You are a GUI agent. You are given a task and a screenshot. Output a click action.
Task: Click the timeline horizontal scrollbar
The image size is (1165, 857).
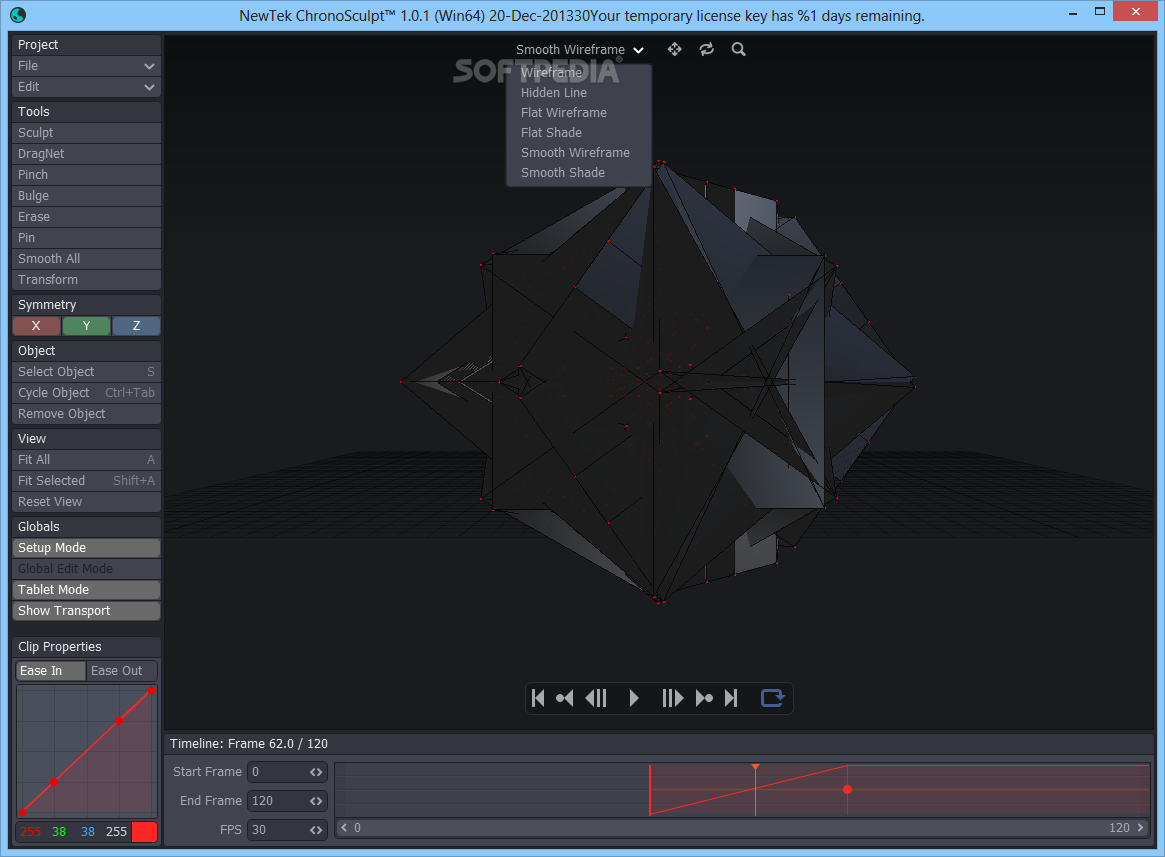[x=741, y=827]
